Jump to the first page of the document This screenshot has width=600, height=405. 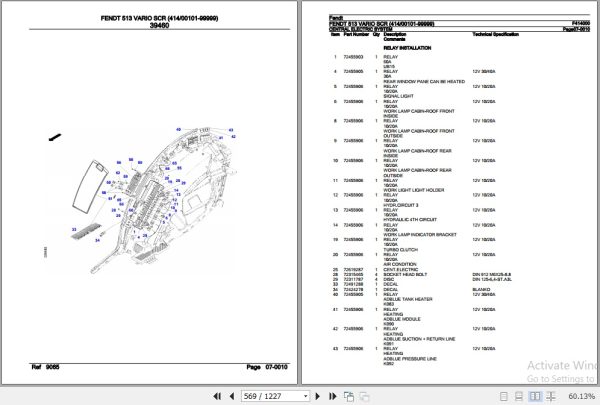click(217, 396)
